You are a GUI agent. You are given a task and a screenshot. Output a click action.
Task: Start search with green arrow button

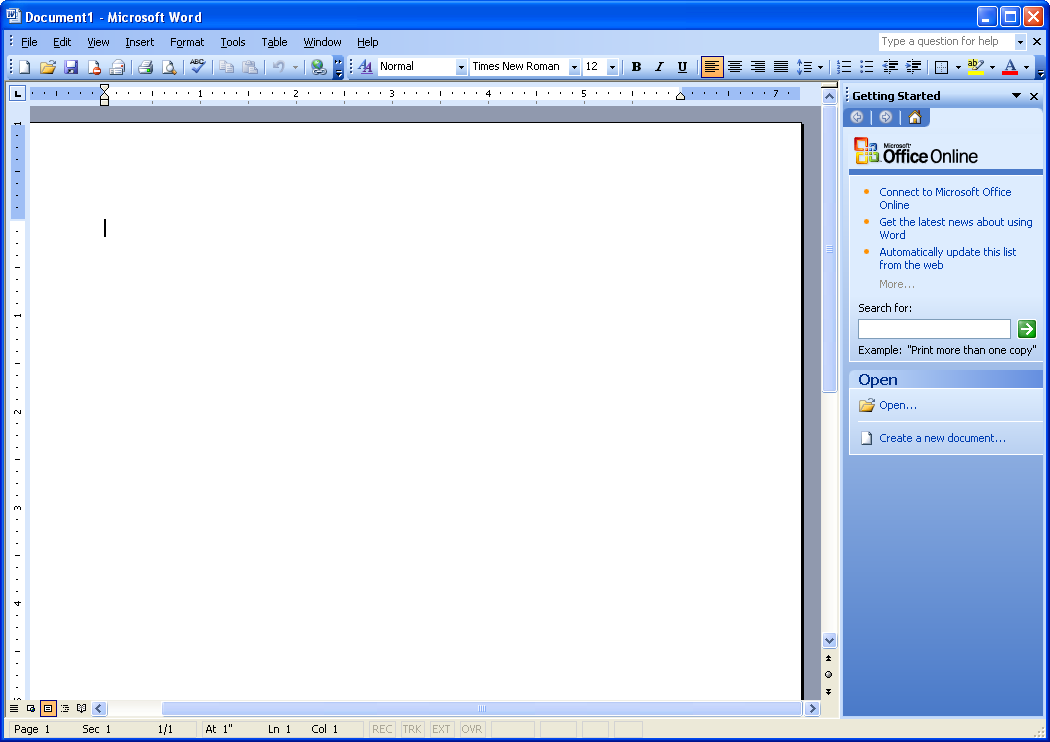(1027, 329)
